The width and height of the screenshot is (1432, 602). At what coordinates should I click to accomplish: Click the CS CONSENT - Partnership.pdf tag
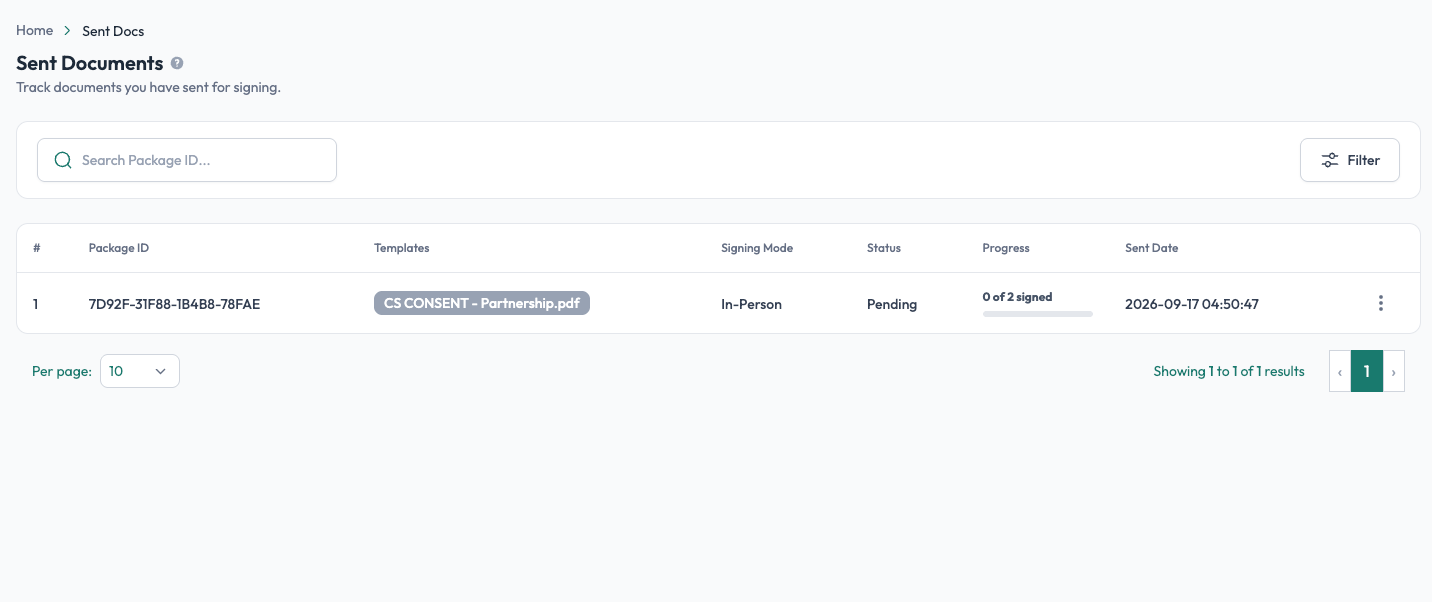click(x=482, y=303)
